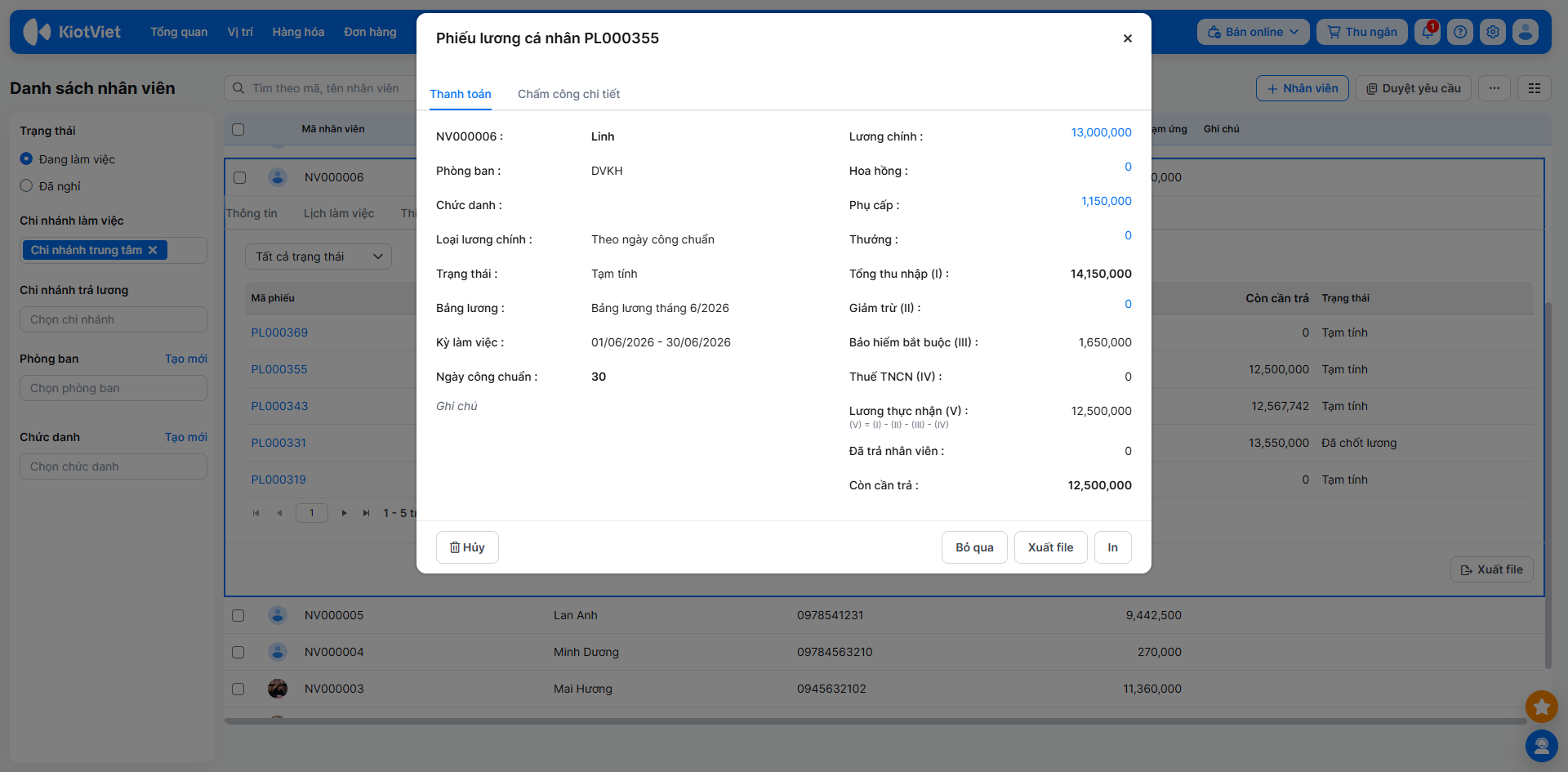The image size is (1568, 772).
Task: Click the search magnifier icon
Action: point(238,88)
